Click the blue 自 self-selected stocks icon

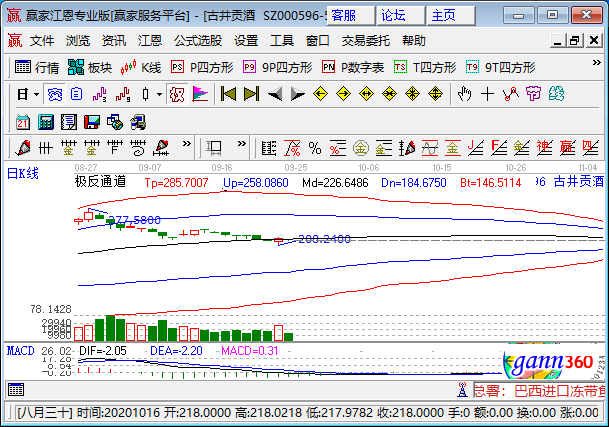[x=77, y=94]
